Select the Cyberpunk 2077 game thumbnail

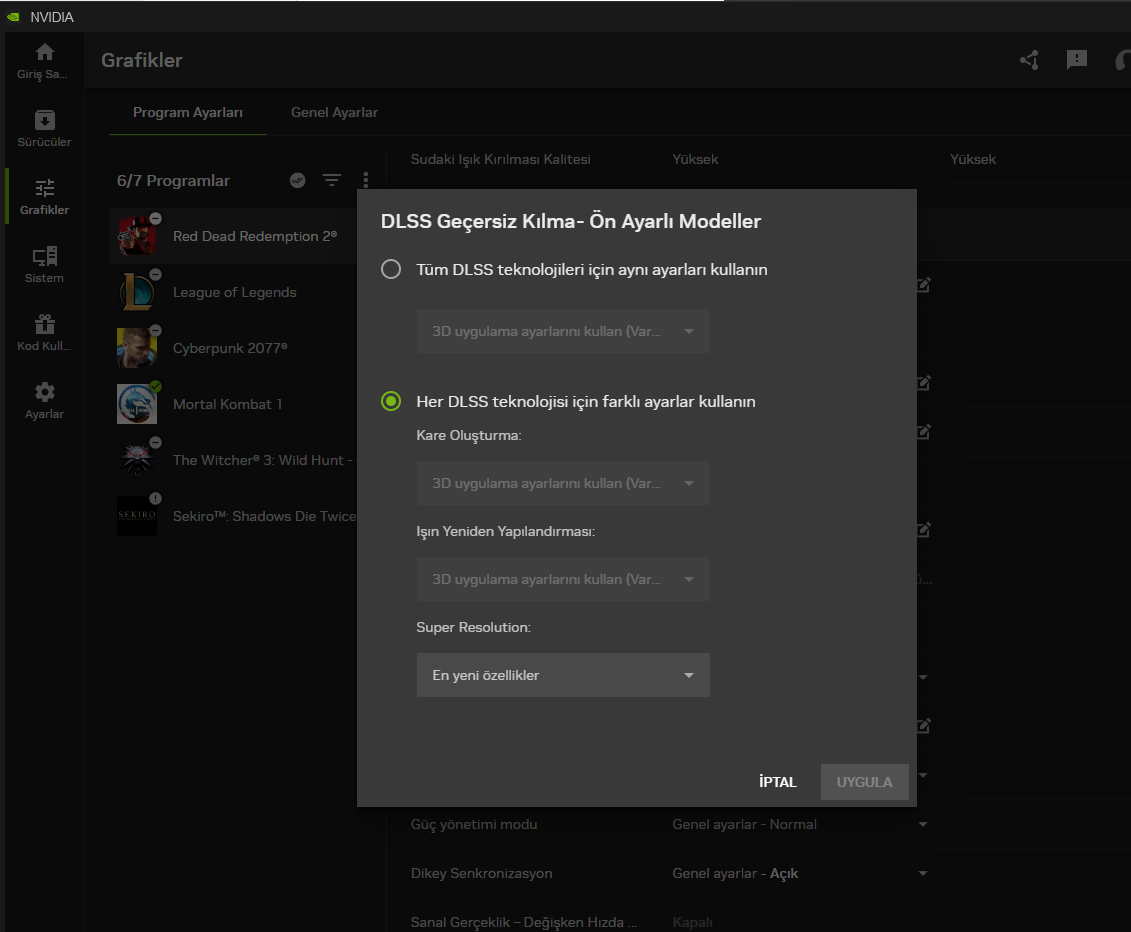pos(137,348)
